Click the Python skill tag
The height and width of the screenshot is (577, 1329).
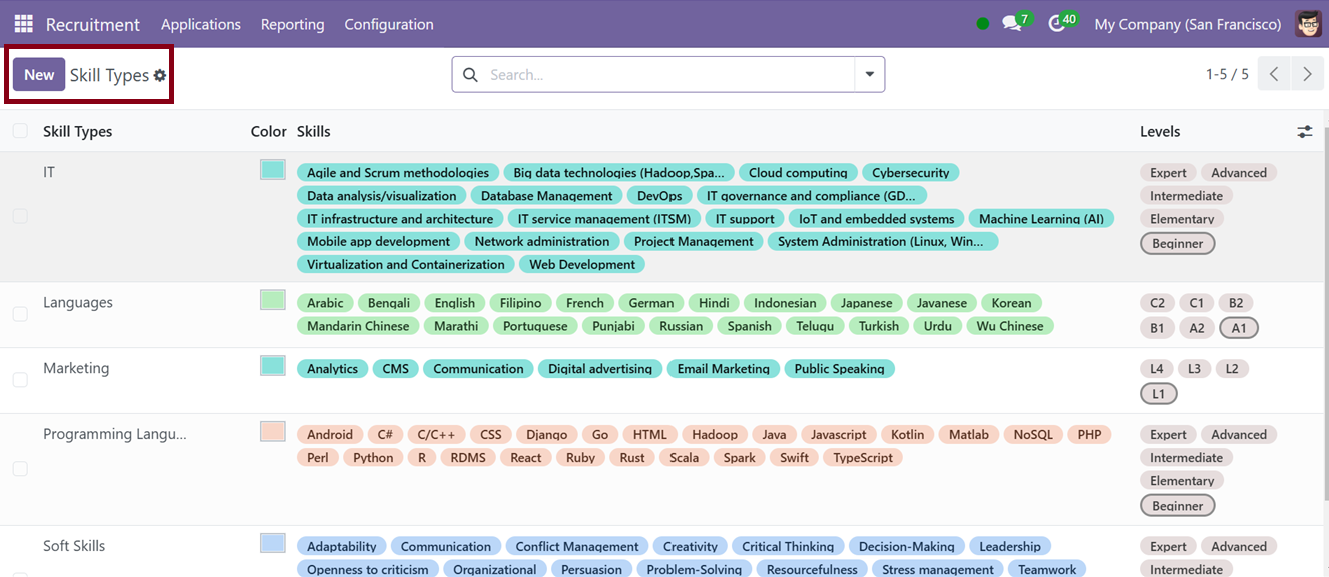[374, 458]
